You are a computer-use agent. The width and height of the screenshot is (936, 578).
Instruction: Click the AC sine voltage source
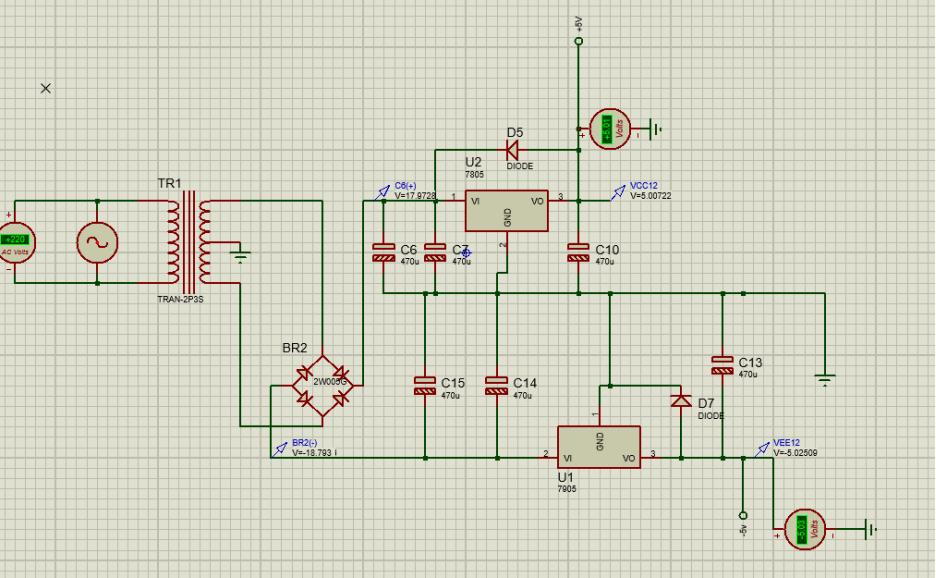(97, 242)
